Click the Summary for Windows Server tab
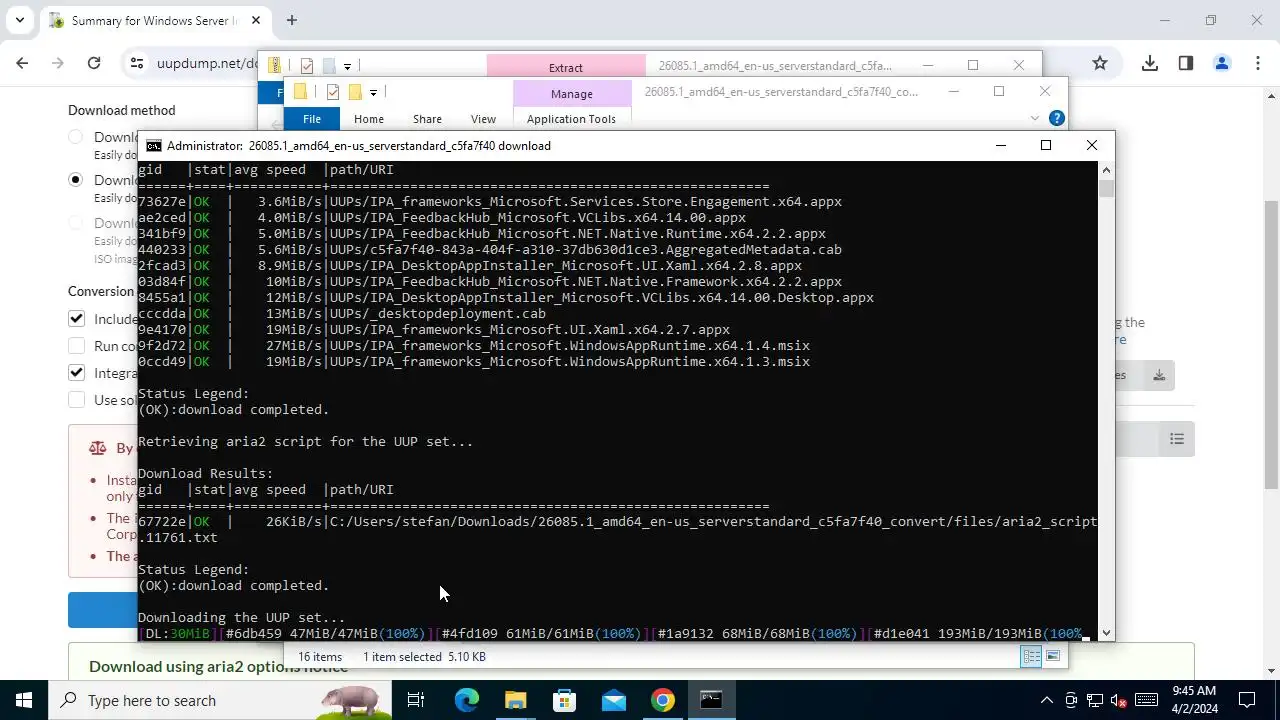Screen dimensions: 1280x720 point(155,20)
